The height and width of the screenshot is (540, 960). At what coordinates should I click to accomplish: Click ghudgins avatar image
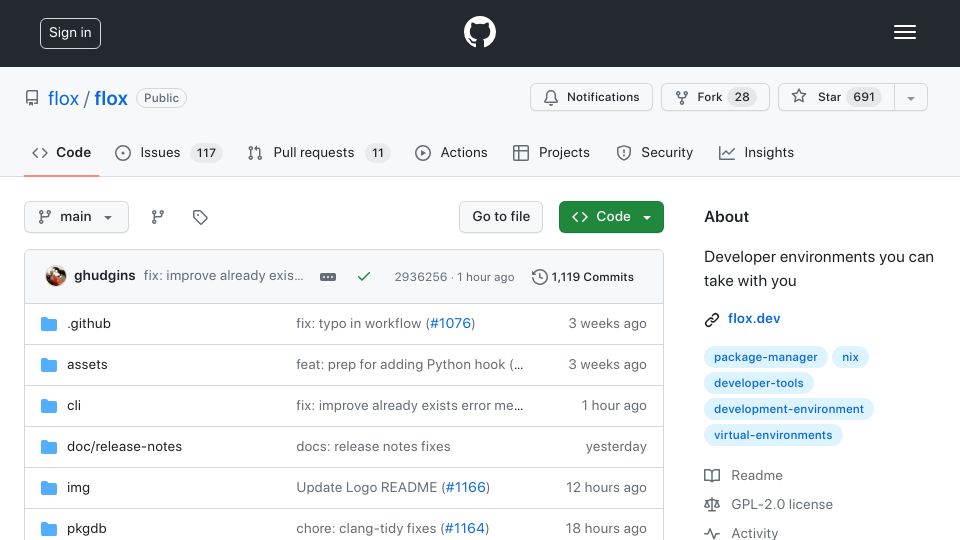tap(56, 276)
